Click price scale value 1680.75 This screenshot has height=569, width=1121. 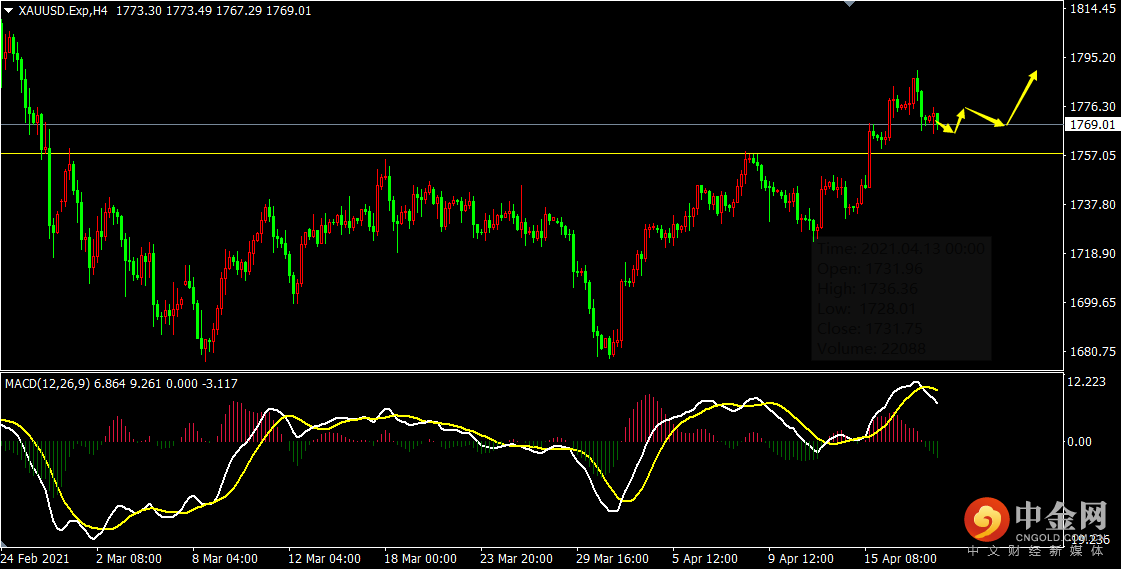click(x=1093, y=352)
